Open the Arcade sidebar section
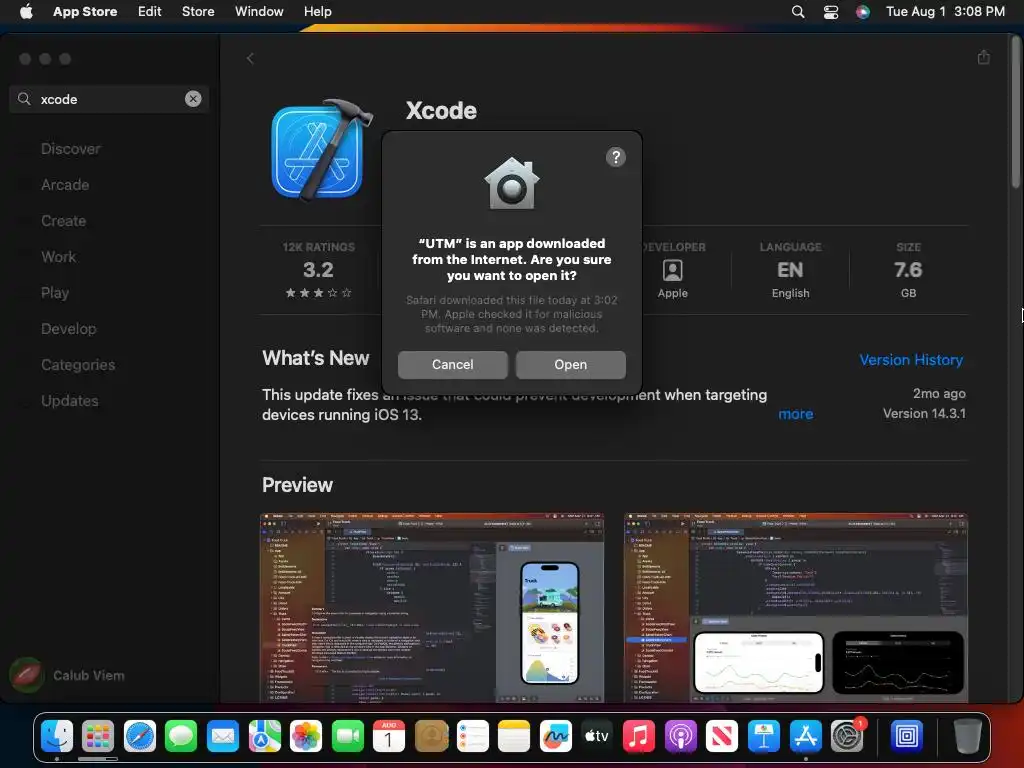This screenshot has height=768, width=1024. click(65, 185)
